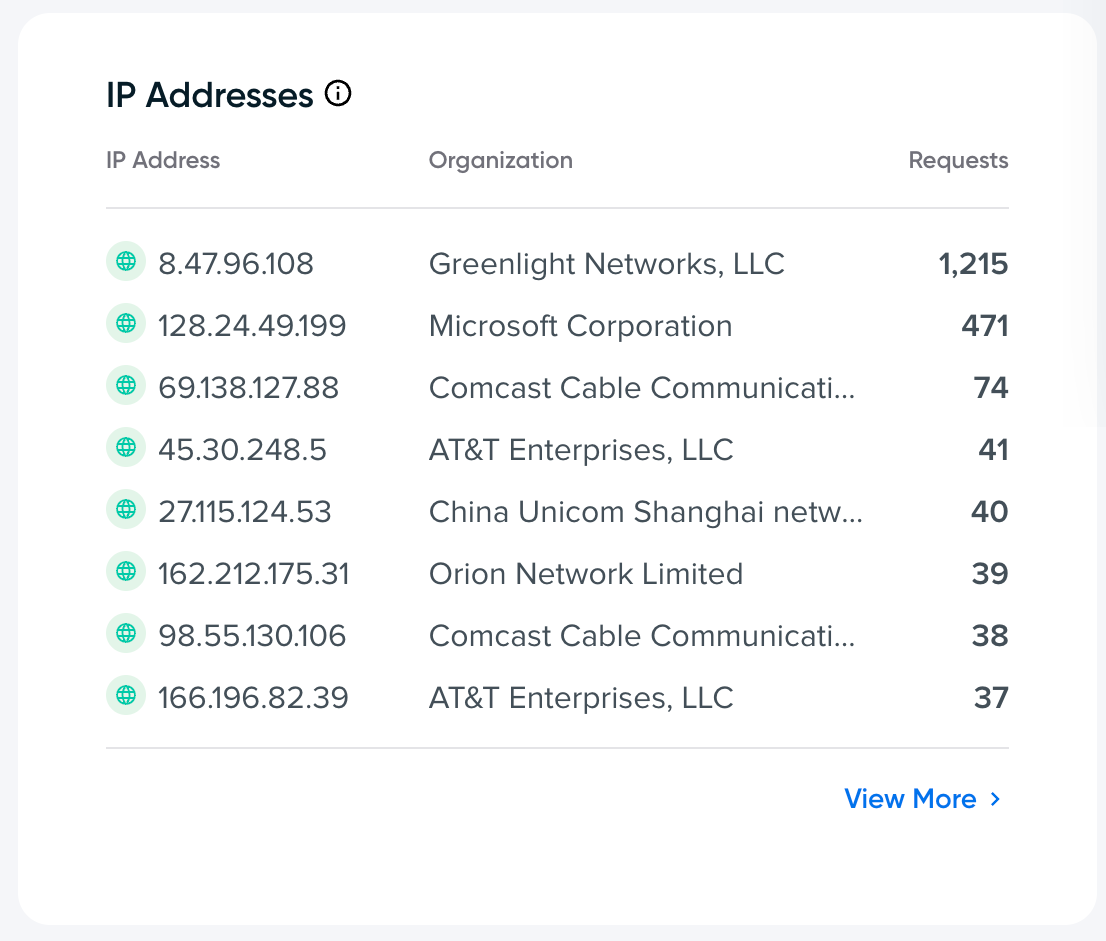Click globe icon next to 8.47.96.108
This screenshot has width=1106, height=941.
tap(126, 262)
